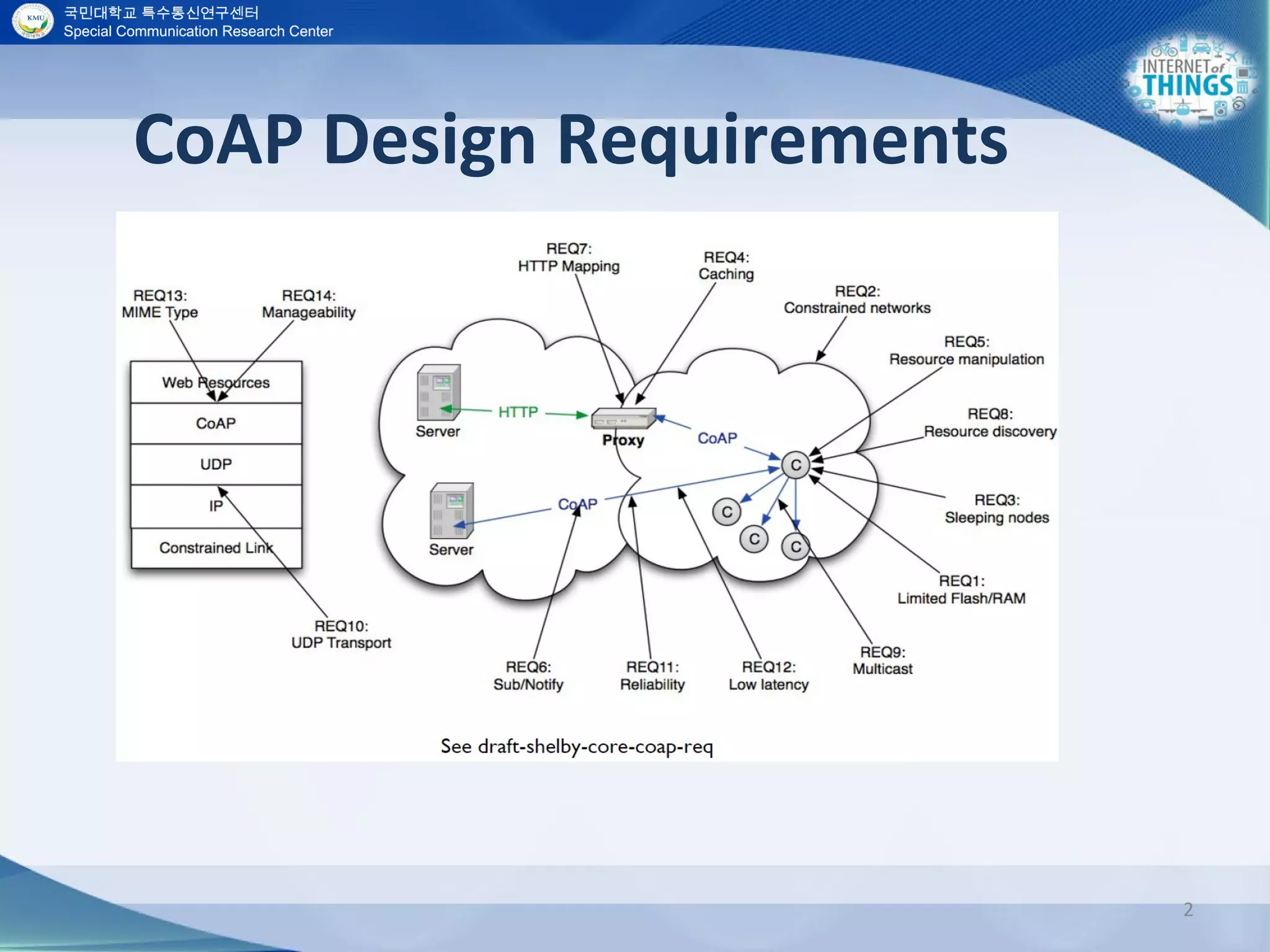Click the leftmost C node circle
The image size is (1270, 952).
click(x=727, y=512)
